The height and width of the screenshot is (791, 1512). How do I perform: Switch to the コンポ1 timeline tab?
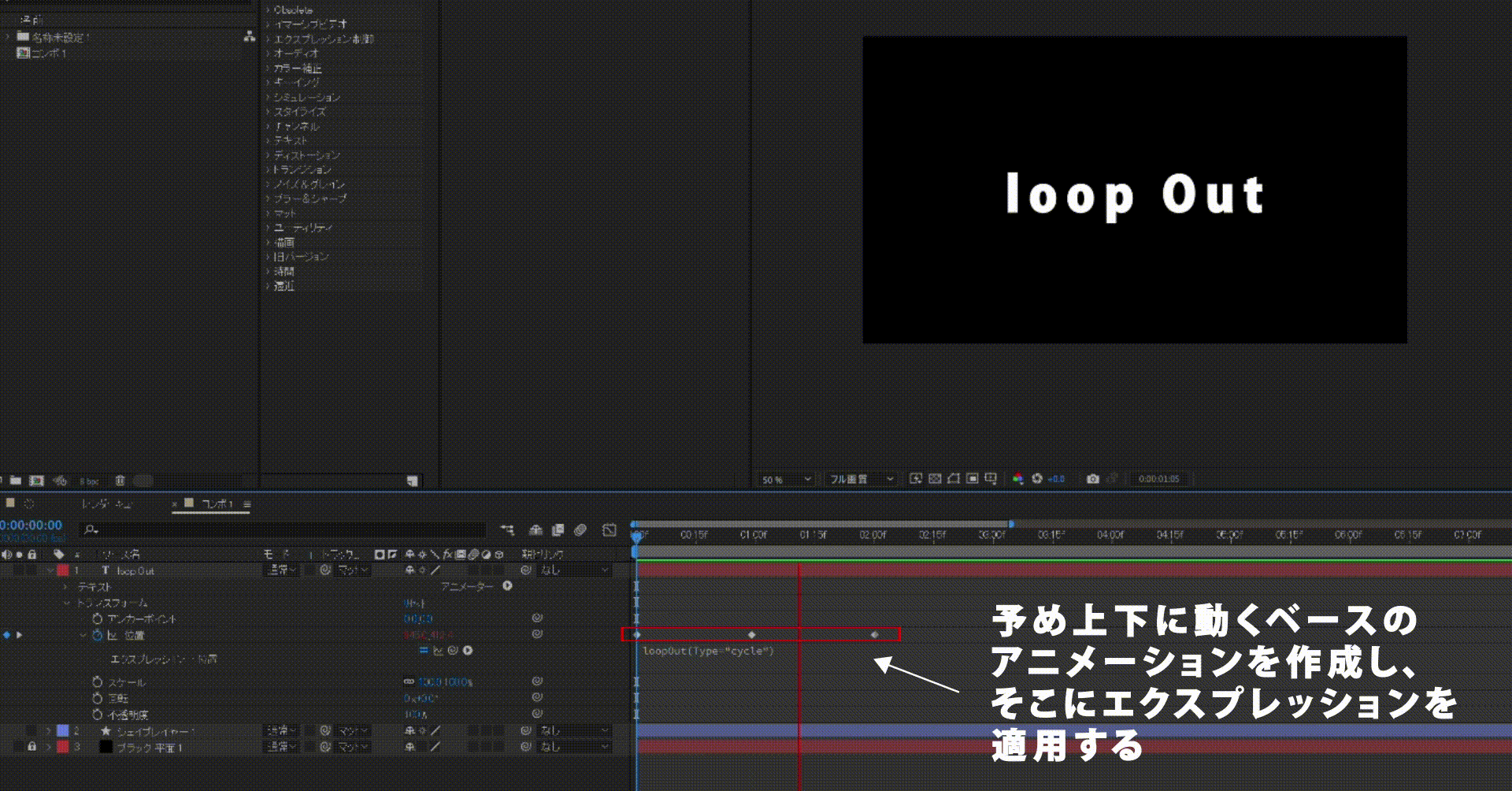[217, 503]
